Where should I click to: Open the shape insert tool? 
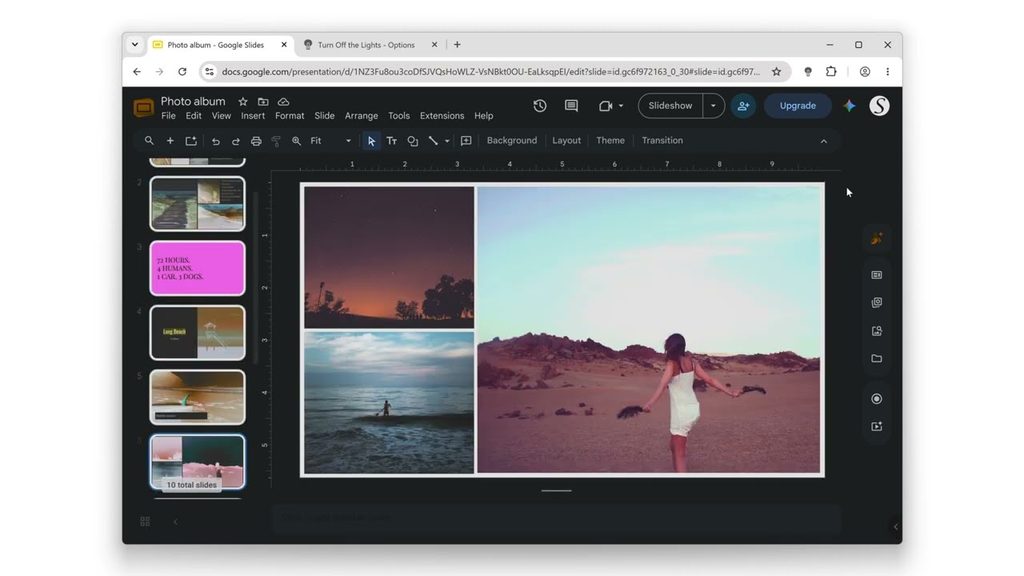(x=413, y=141)
